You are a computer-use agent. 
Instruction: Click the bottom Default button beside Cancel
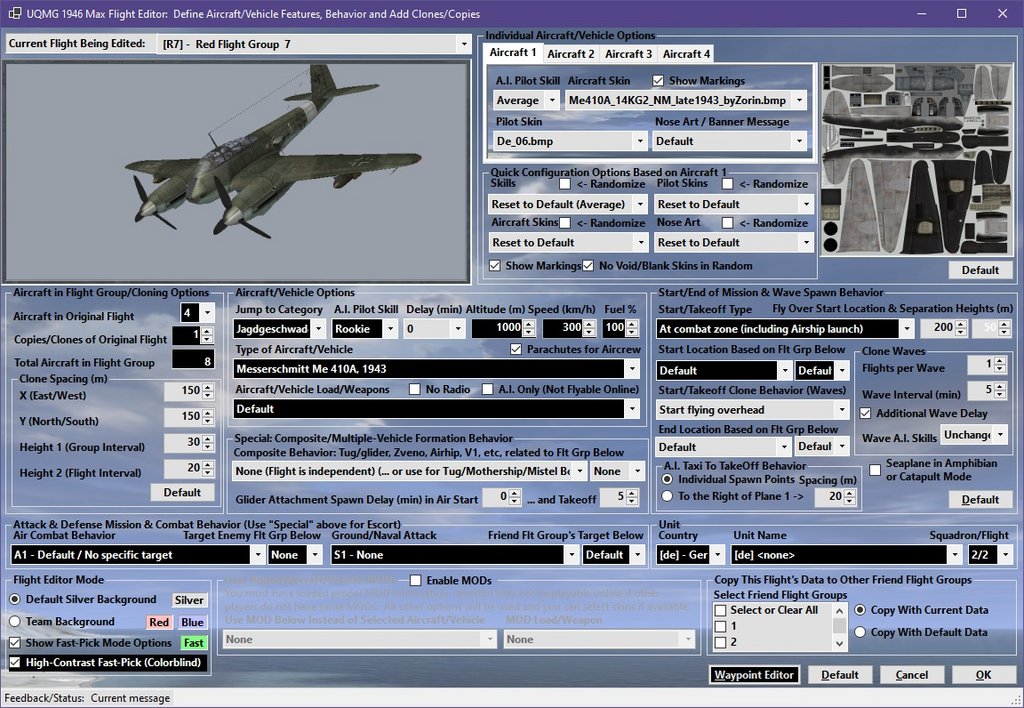(839, 675)
